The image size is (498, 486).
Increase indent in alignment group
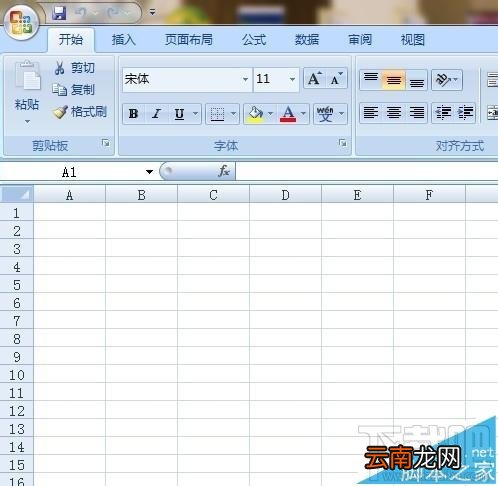(465, 113)
